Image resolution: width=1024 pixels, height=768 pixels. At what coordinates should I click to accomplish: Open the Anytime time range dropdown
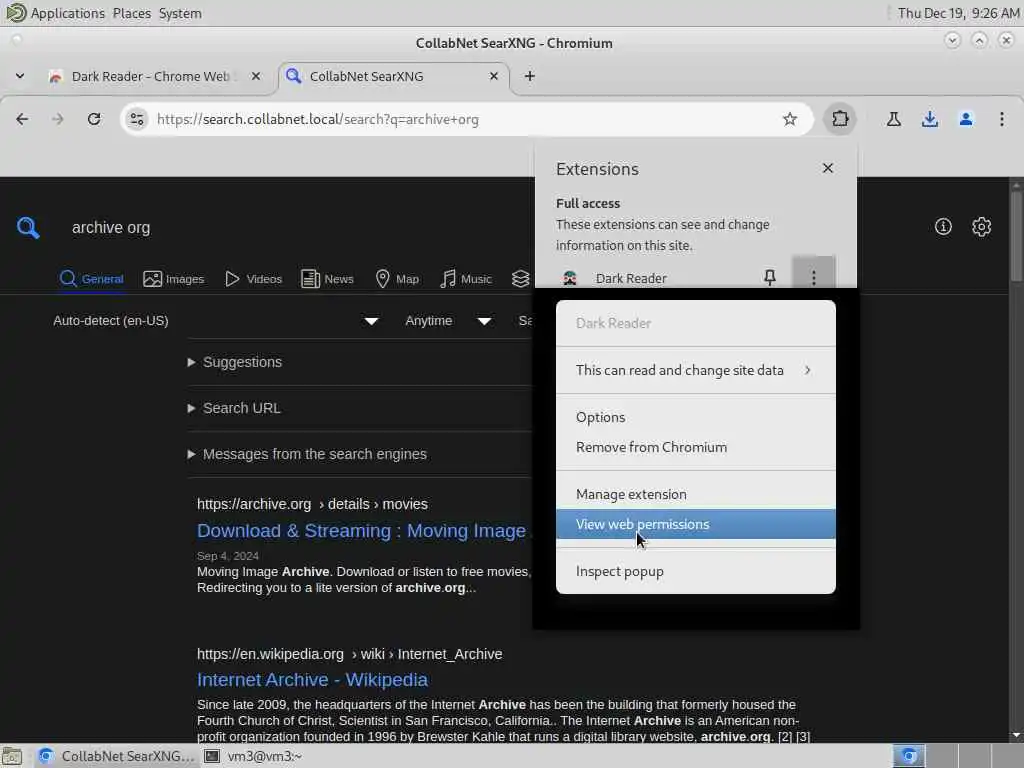pos(447,321)
